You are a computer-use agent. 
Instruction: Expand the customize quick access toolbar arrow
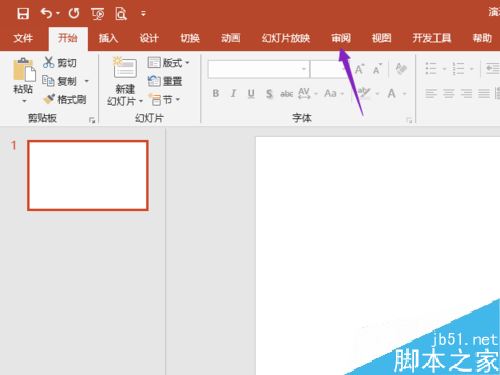click(x=143, y=14)
